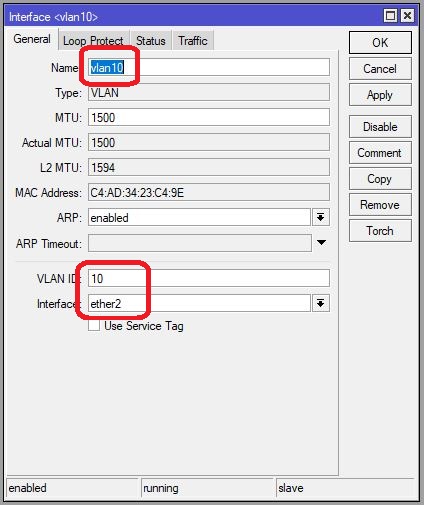This screenshot has height=505, width=424.
Task: Switch to the Loop Protect tab
Action: click(x=93, y=41)
